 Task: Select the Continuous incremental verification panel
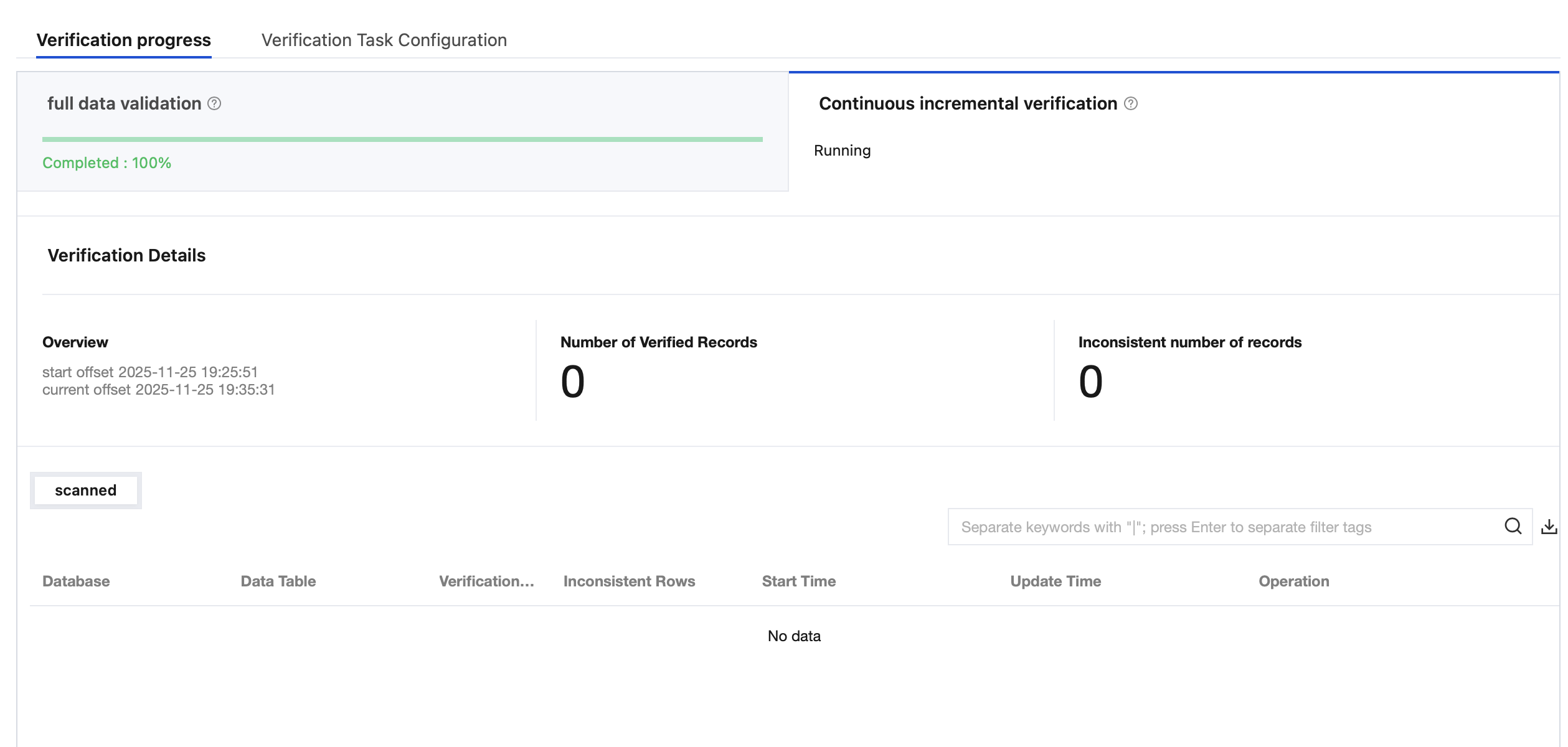click(1173, 131)
